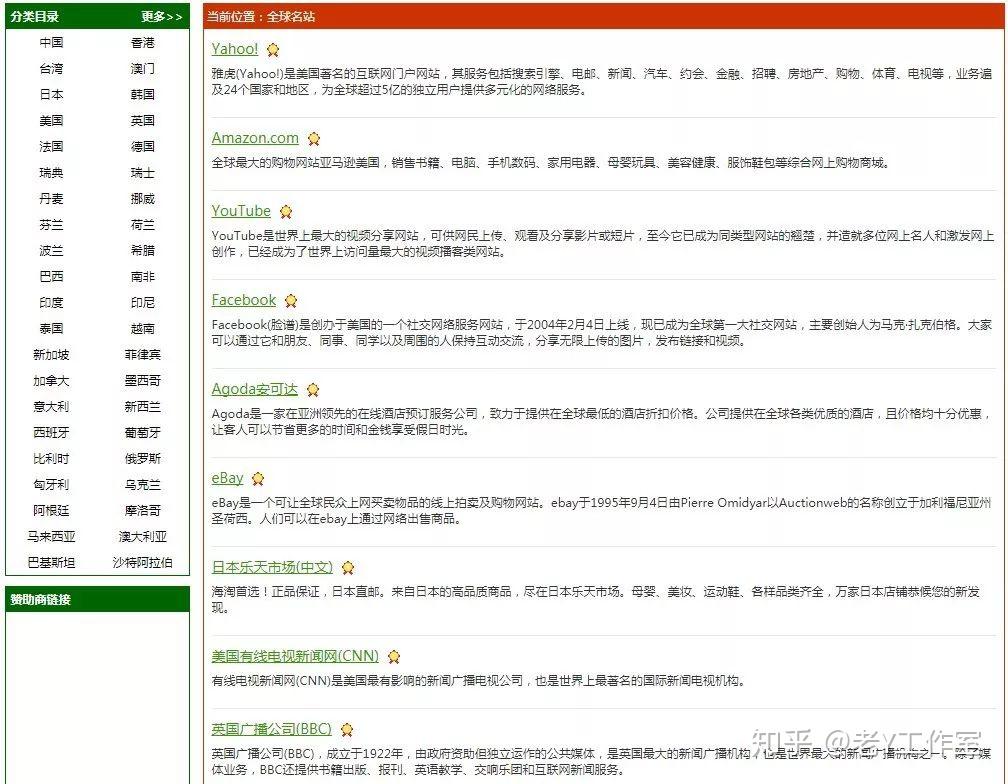The image size is (1008, 784).
Task: Expand the category list via 更多>>
Action: 162,16
